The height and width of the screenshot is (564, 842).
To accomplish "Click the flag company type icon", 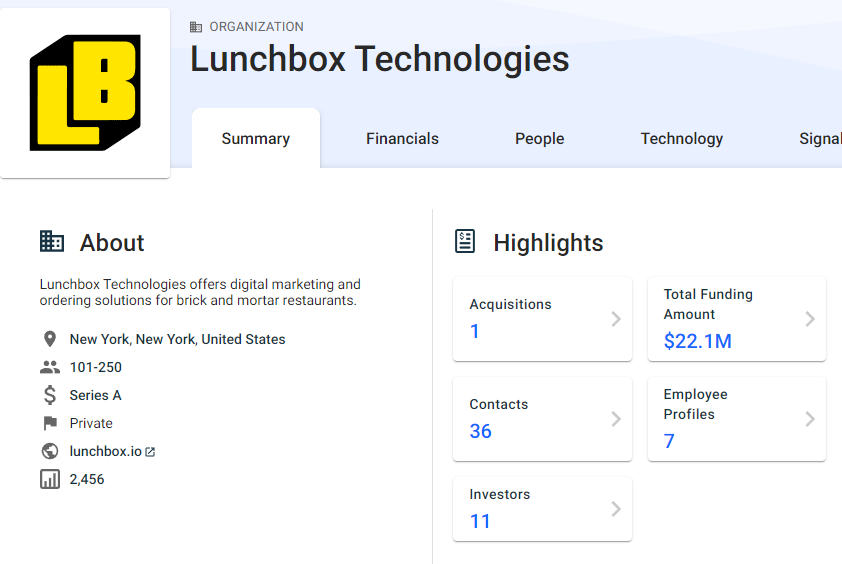I will (50, 423).
